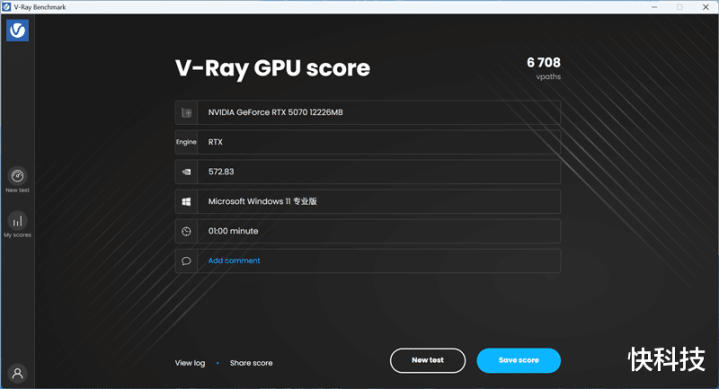Click the V-Ray logo in sidebar

click(17, 30)
